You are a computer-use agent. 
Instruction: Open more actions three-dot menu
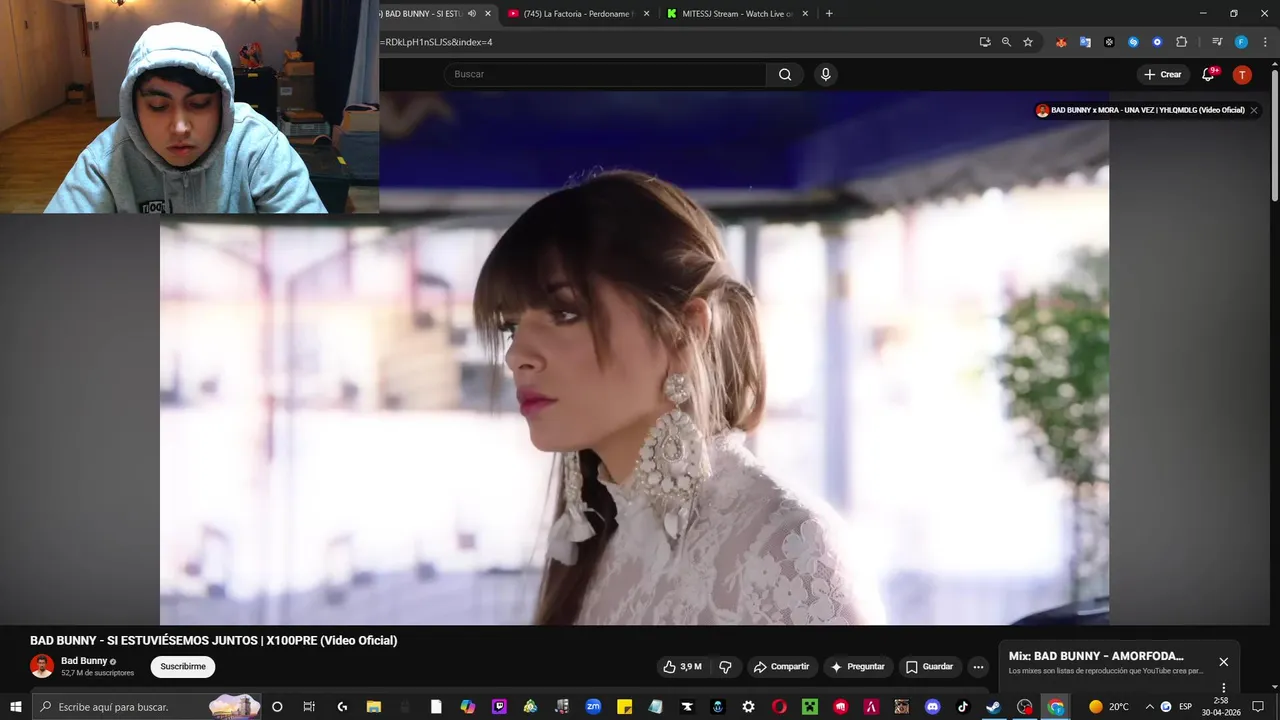[978, 666]
